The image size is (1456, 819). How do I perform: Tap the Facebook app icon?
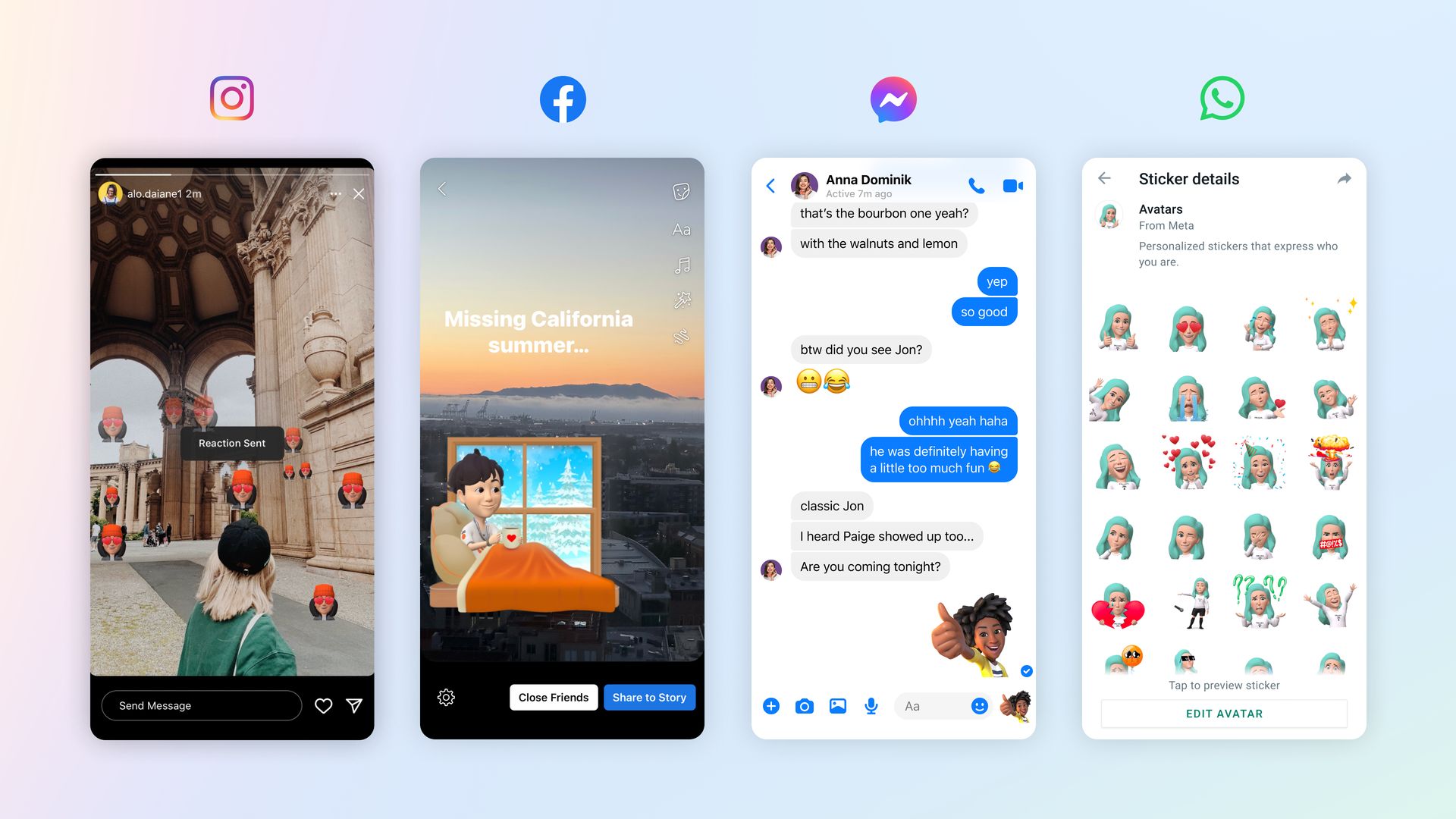click(563, 98)
